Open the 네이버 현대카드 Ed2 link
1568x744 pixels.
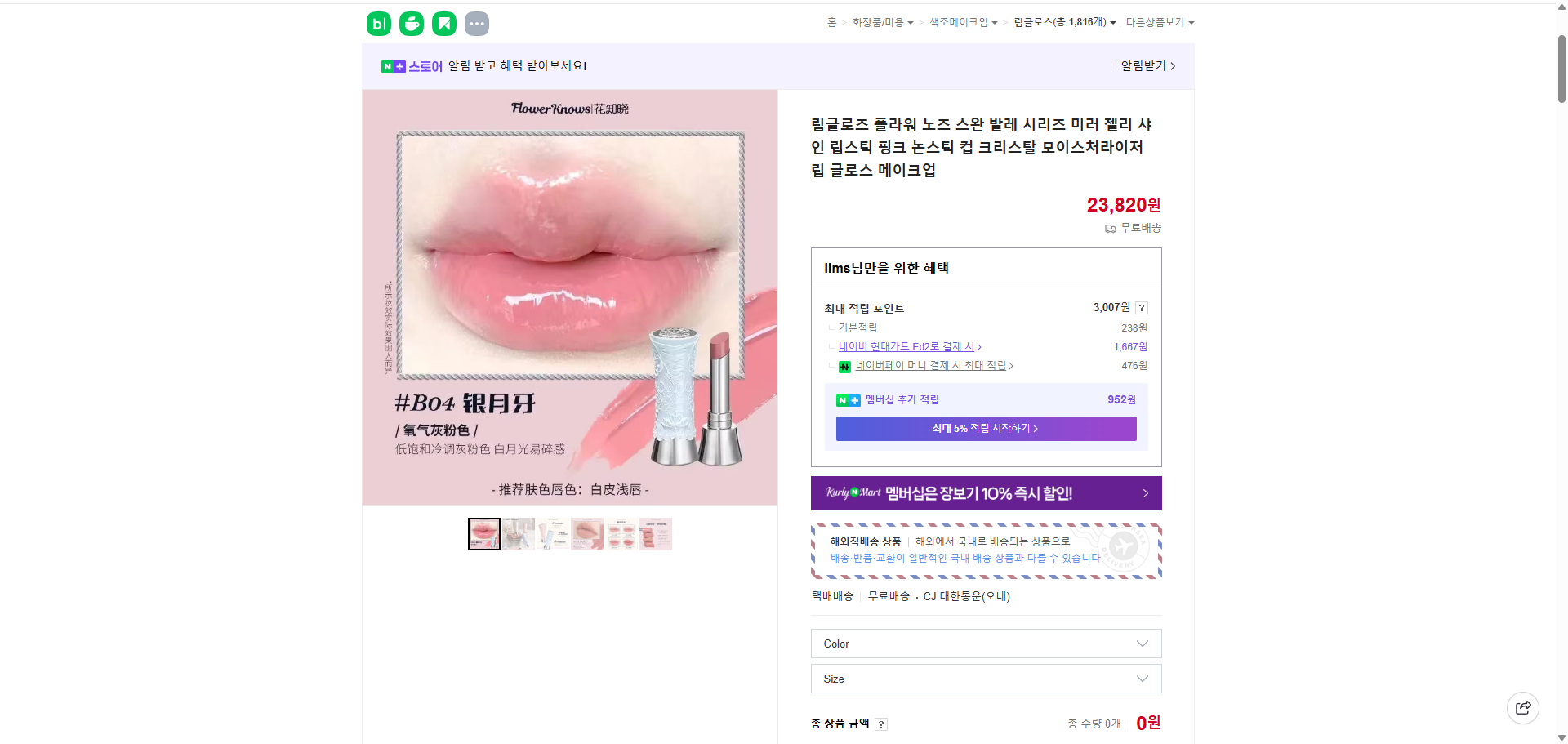click(x=906, y=346)
